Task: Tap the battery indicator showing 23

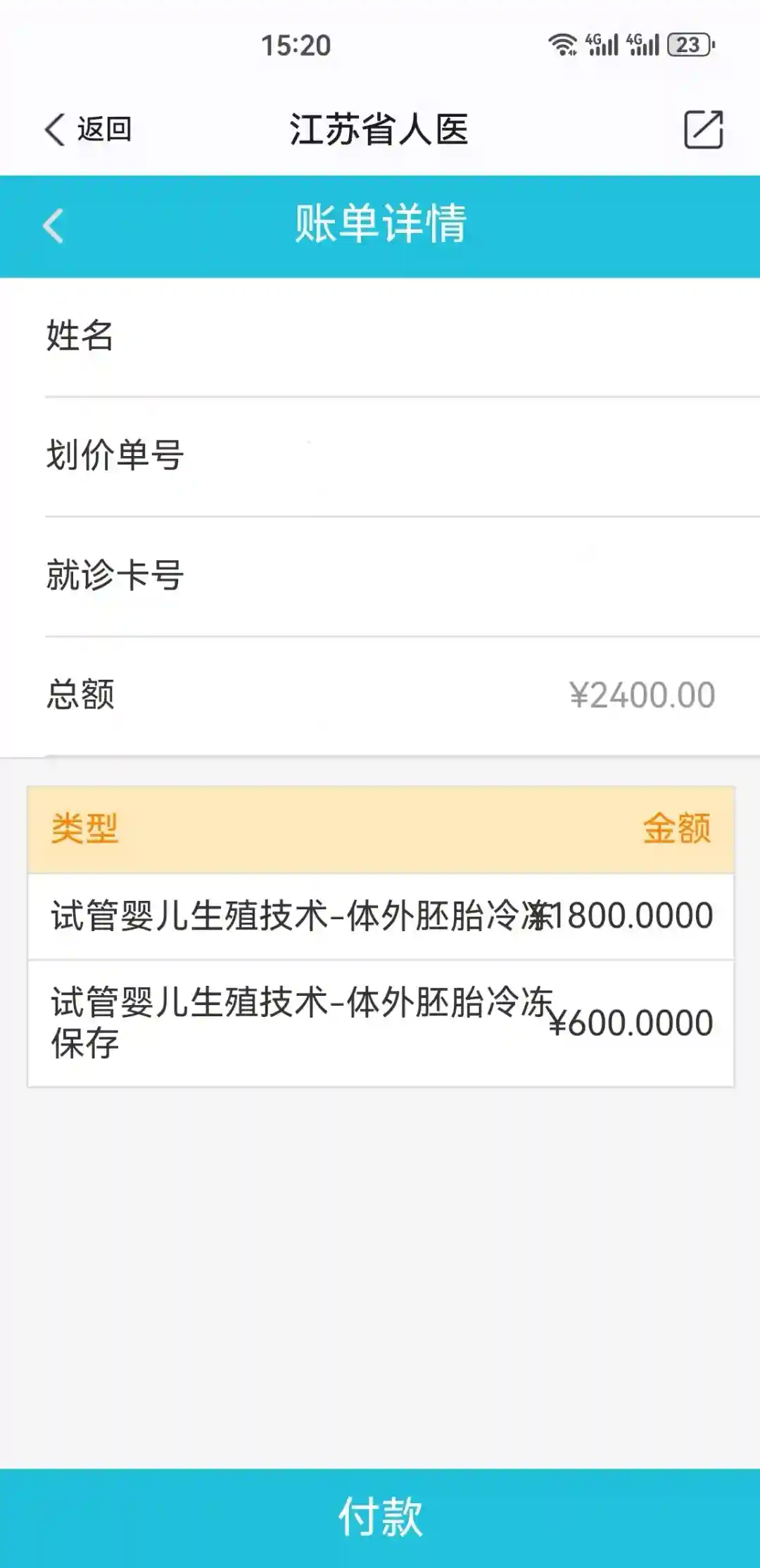Action: point(690,45)
